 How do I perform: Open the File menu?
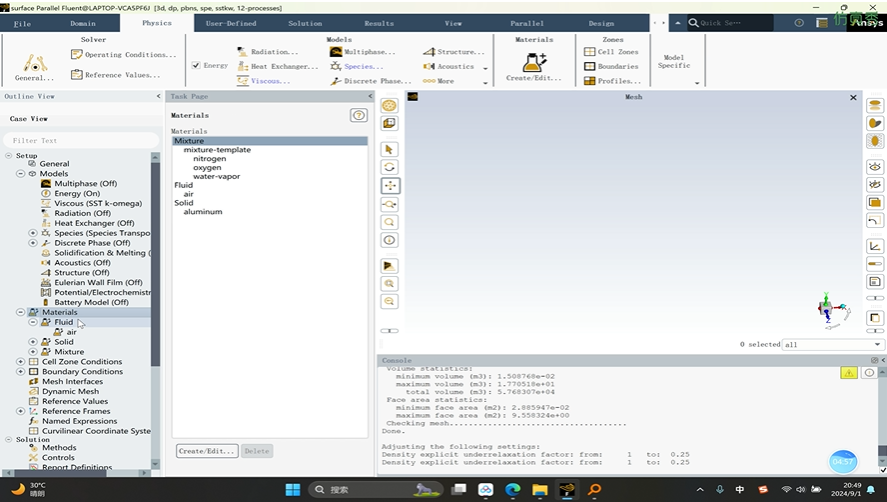click(x=22, y=23)
